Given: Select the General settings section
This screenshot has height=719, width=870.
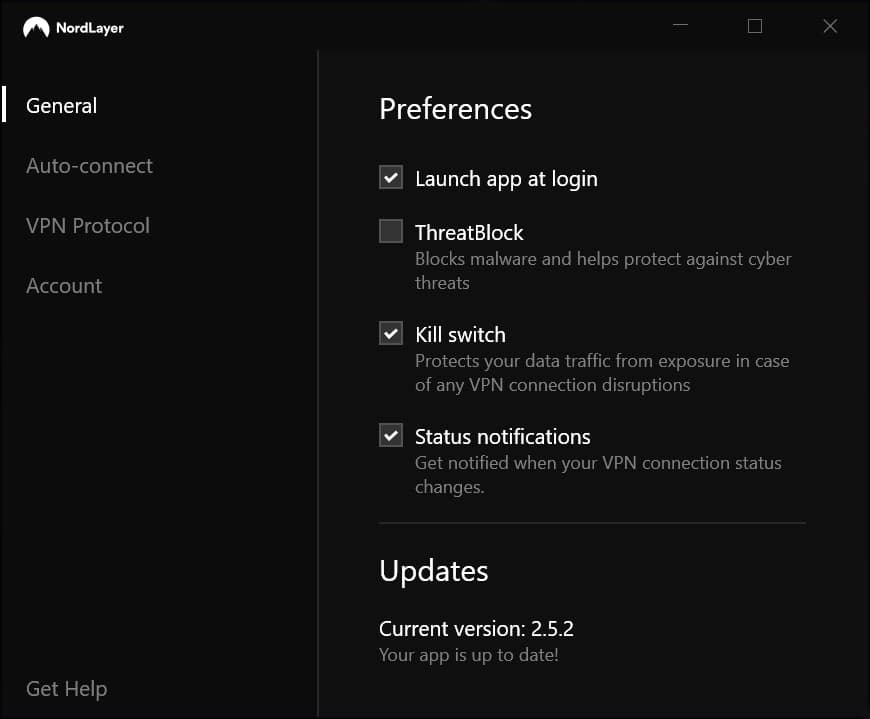Looking at the screenshot, I should (61, 105).
